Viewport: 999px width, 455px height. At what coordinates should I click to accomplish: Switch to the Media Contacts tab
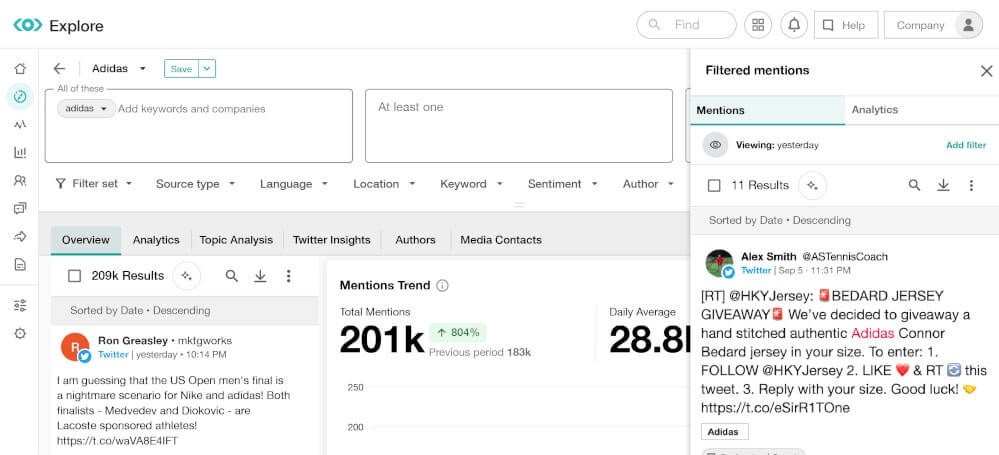coord(501,240)
